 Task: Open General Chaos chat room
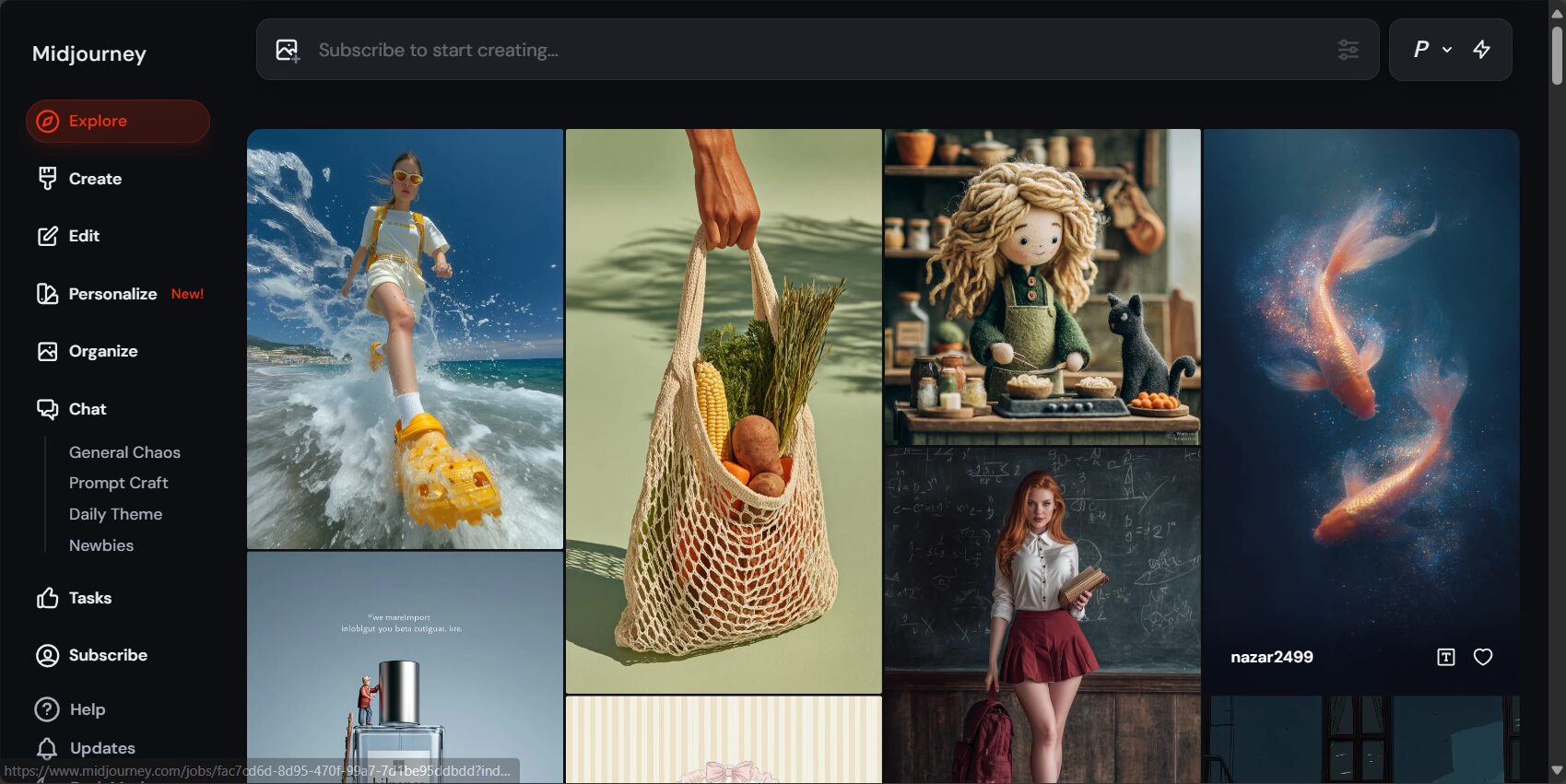tap(124, 452)
